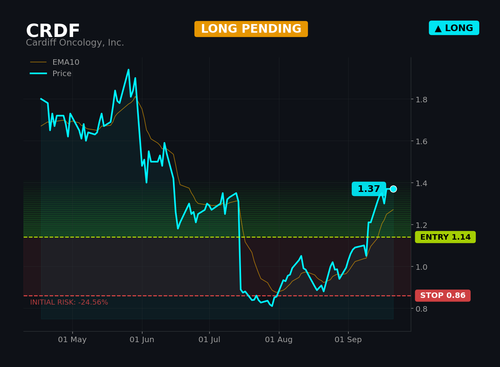The width and height of the screenshot is (500, 367).
Task: Click the Price legend entry
Action: [x=51, y=73]
